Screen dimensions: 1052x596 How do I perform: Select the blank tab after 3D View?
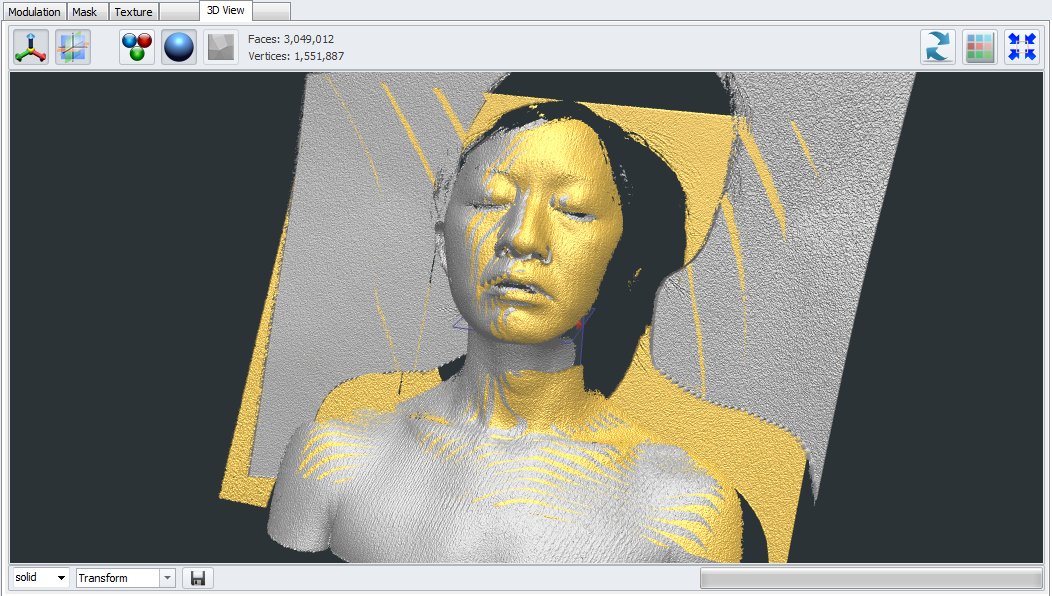(x=272, y=11)
